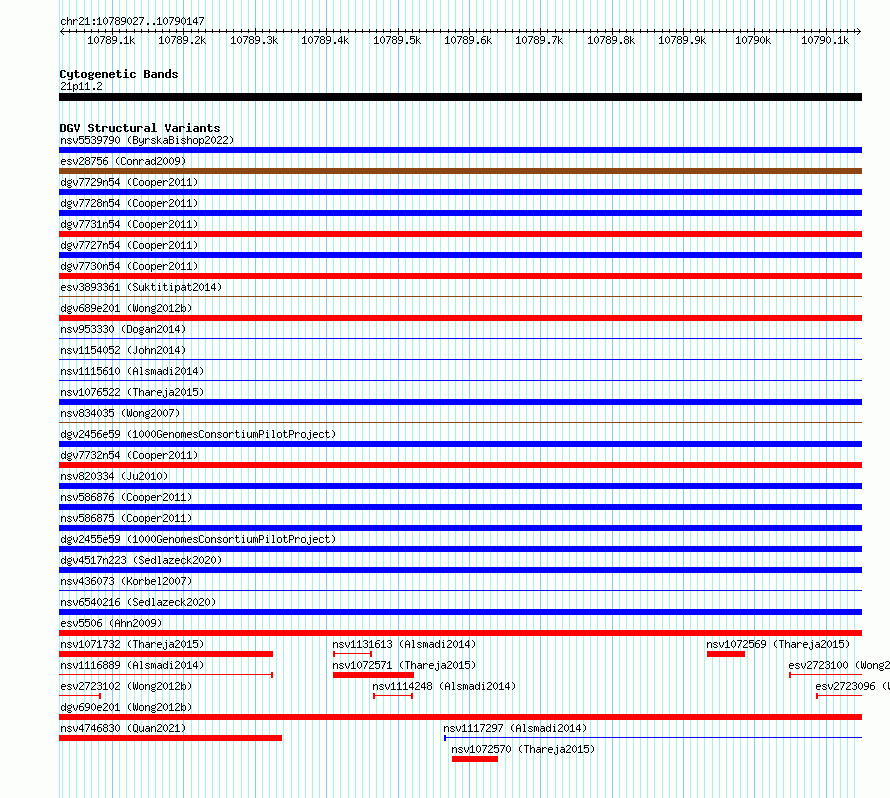Select dgv4517n223 (Sedlazeck2020) label

pos(141,560)
